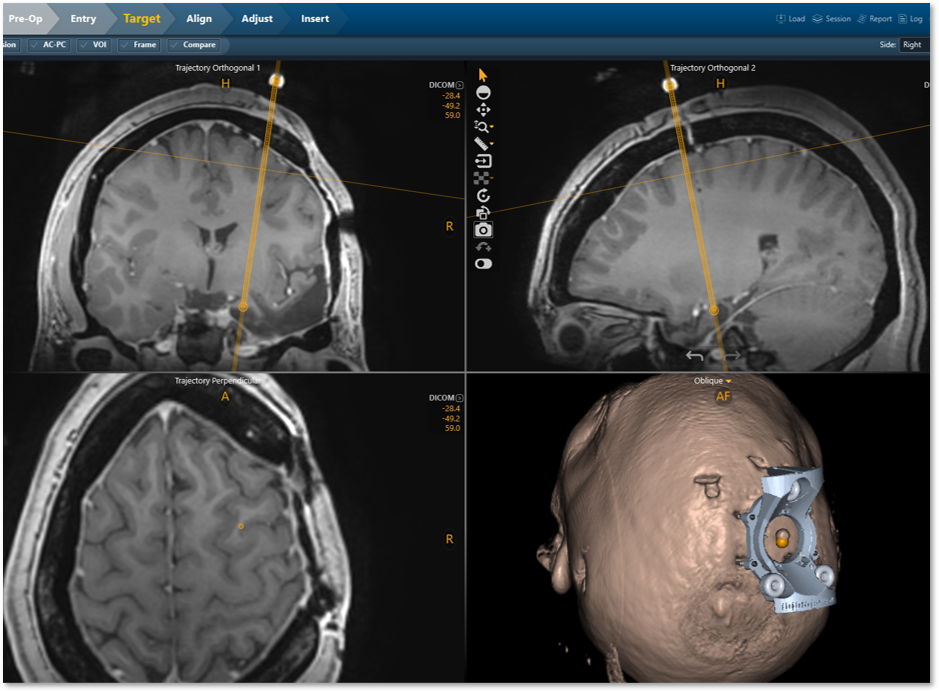939x691 pixels.
Task: Open the Log
Action: click(910, 19)
